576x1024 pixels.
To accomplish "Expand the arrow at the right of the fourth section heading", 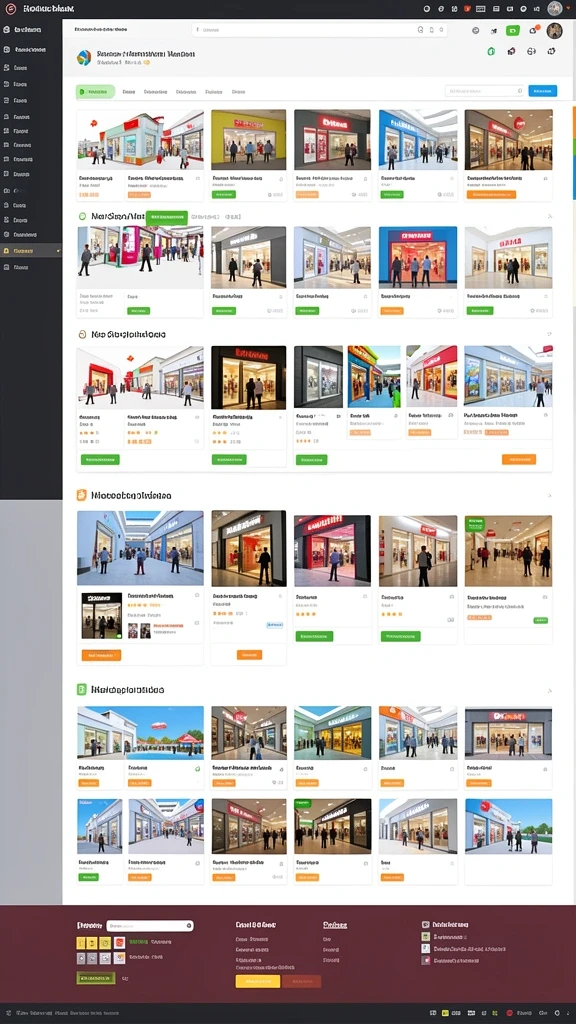I will [549, 496].
